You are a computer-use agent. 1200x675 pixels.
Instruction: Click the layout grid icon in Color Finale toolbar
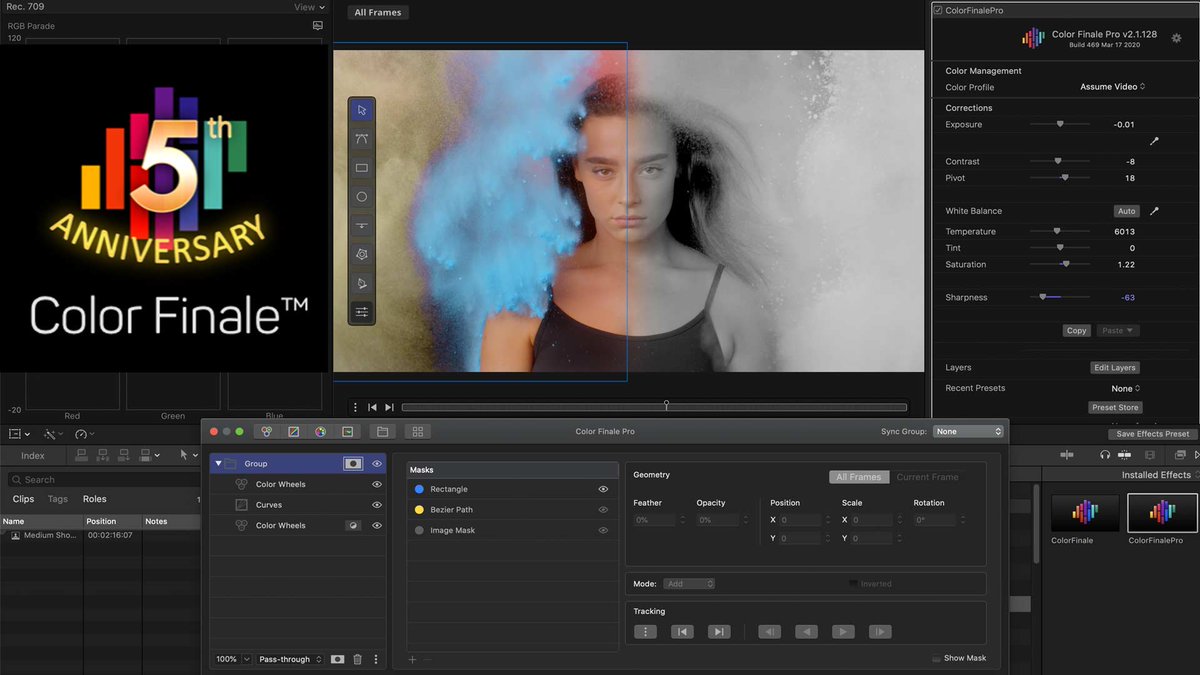click(417, 431)
